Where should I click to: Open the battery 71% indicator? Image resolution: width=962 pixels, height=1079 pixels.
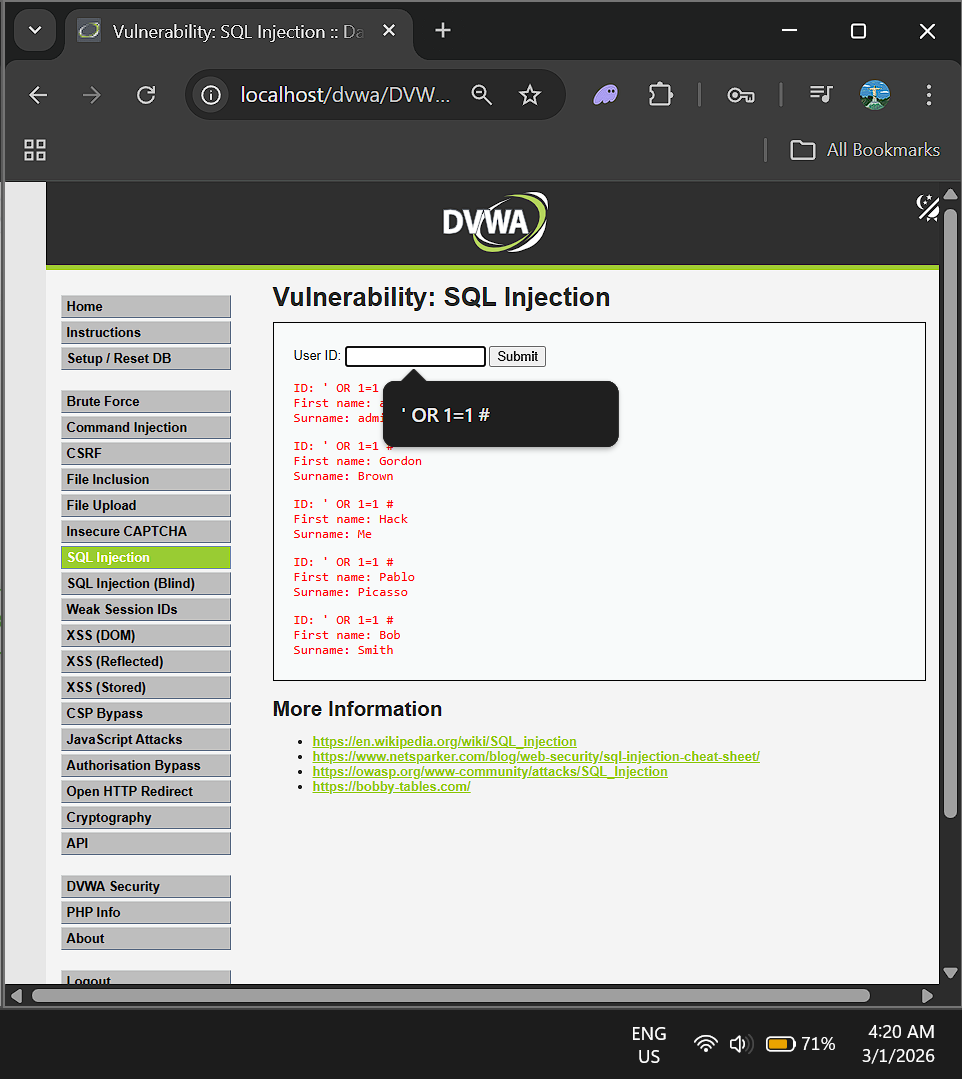tap(800, 1044)
